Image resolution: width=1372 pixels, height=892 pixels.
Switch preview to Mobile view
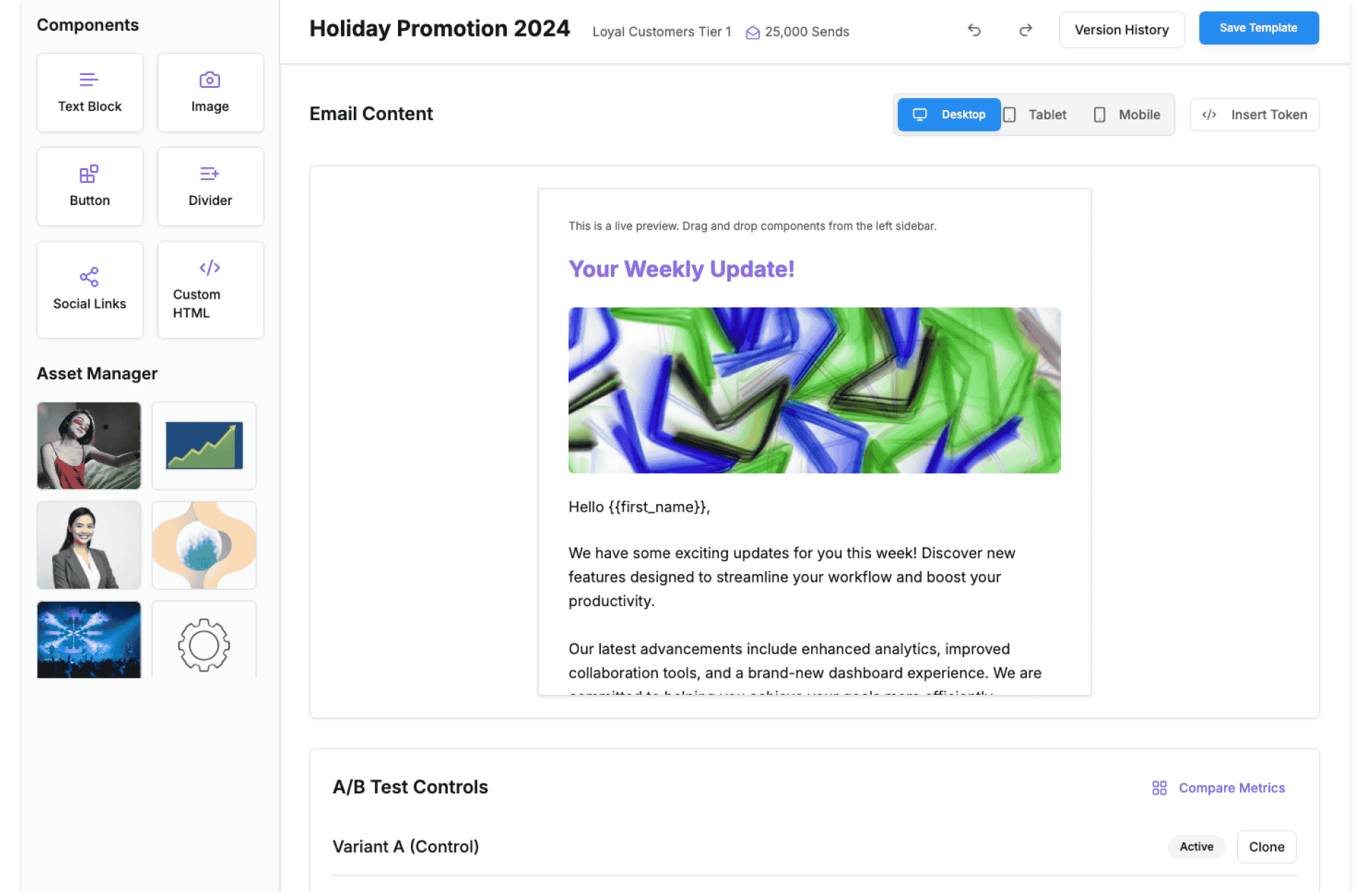coord(1127,114)
